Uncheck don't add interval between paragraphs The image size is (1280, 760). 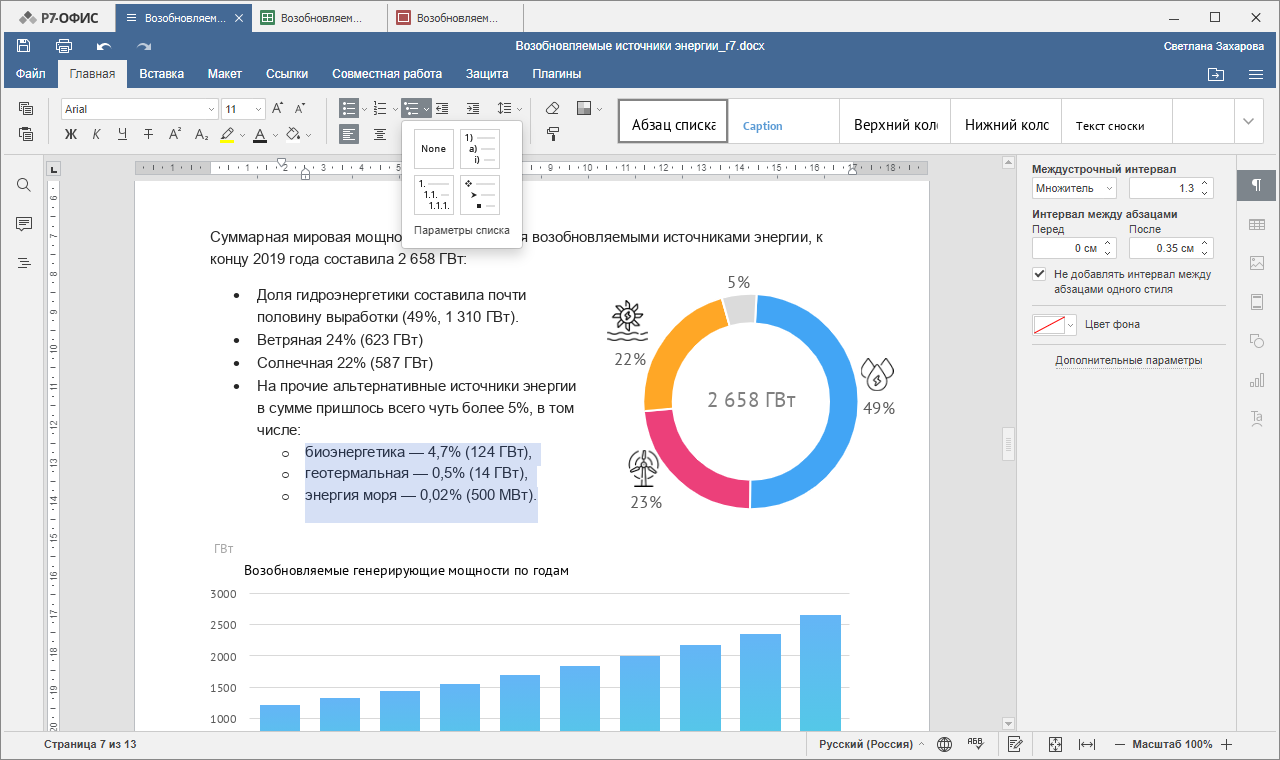pyautogui.click(x=1040, y=274)
